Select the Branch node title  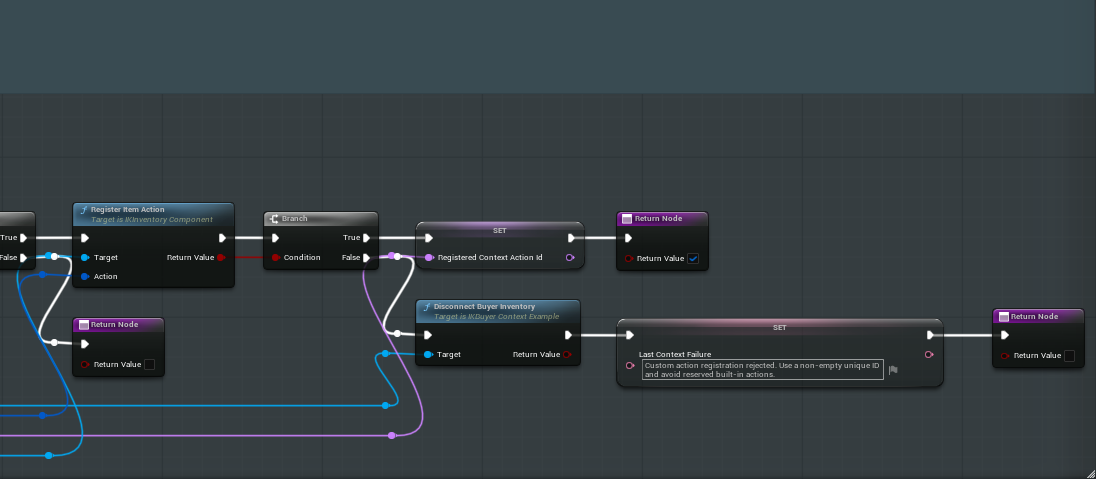(294, 219)
